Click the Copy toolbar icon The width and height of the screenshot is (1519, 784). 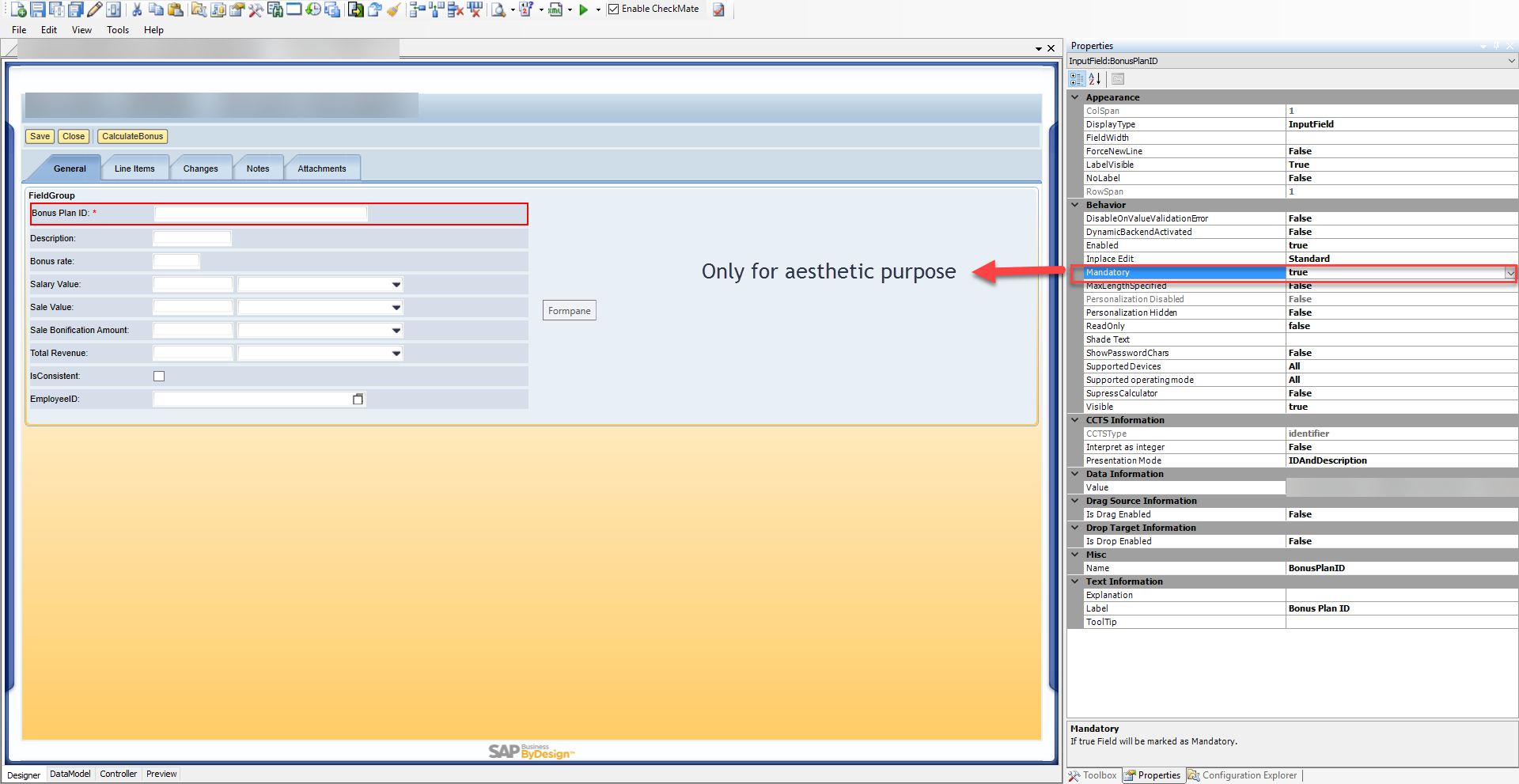tap(156, 9)
